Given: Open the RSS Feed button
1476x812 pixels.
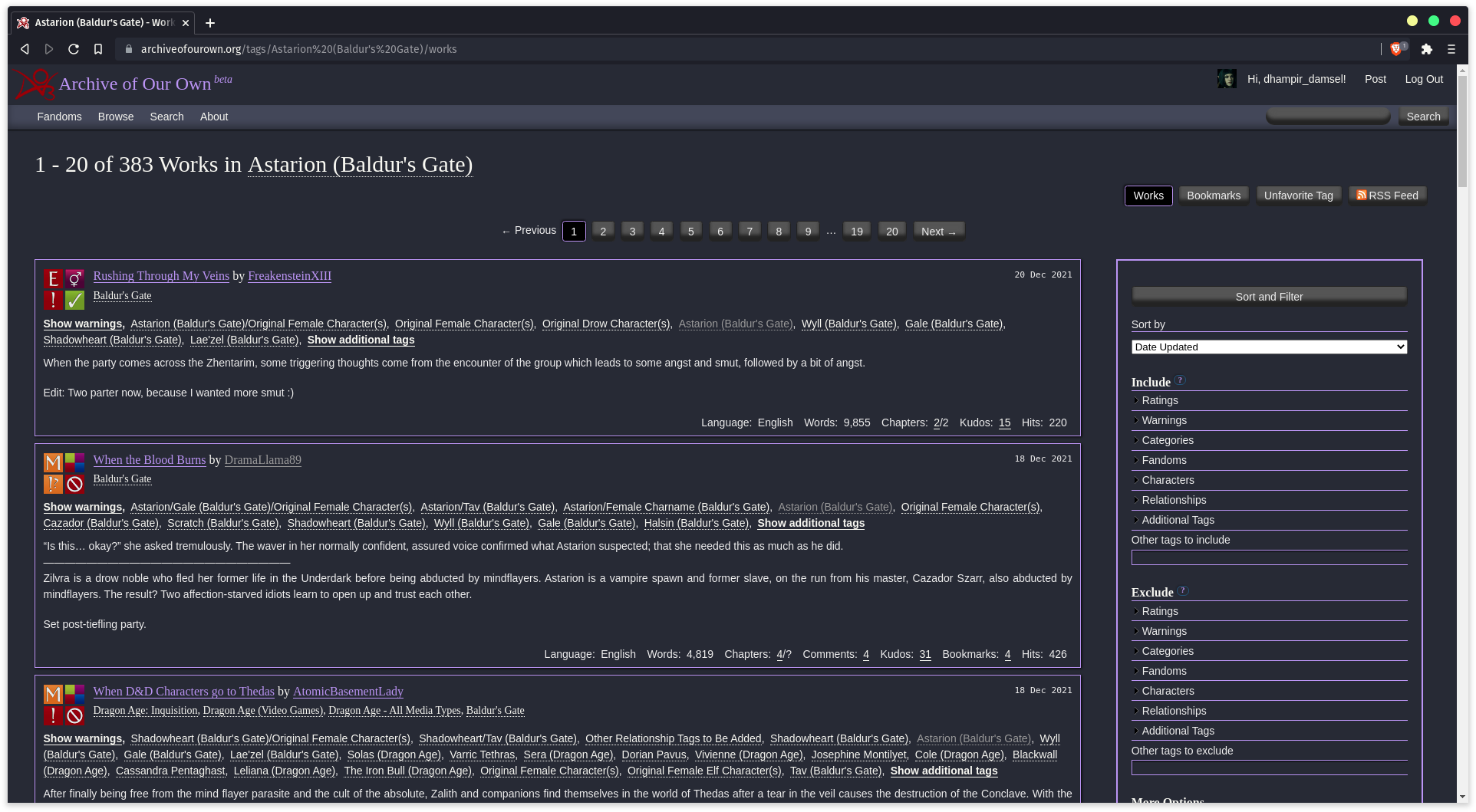Looking at the screenshot, I should [1387, 196].
